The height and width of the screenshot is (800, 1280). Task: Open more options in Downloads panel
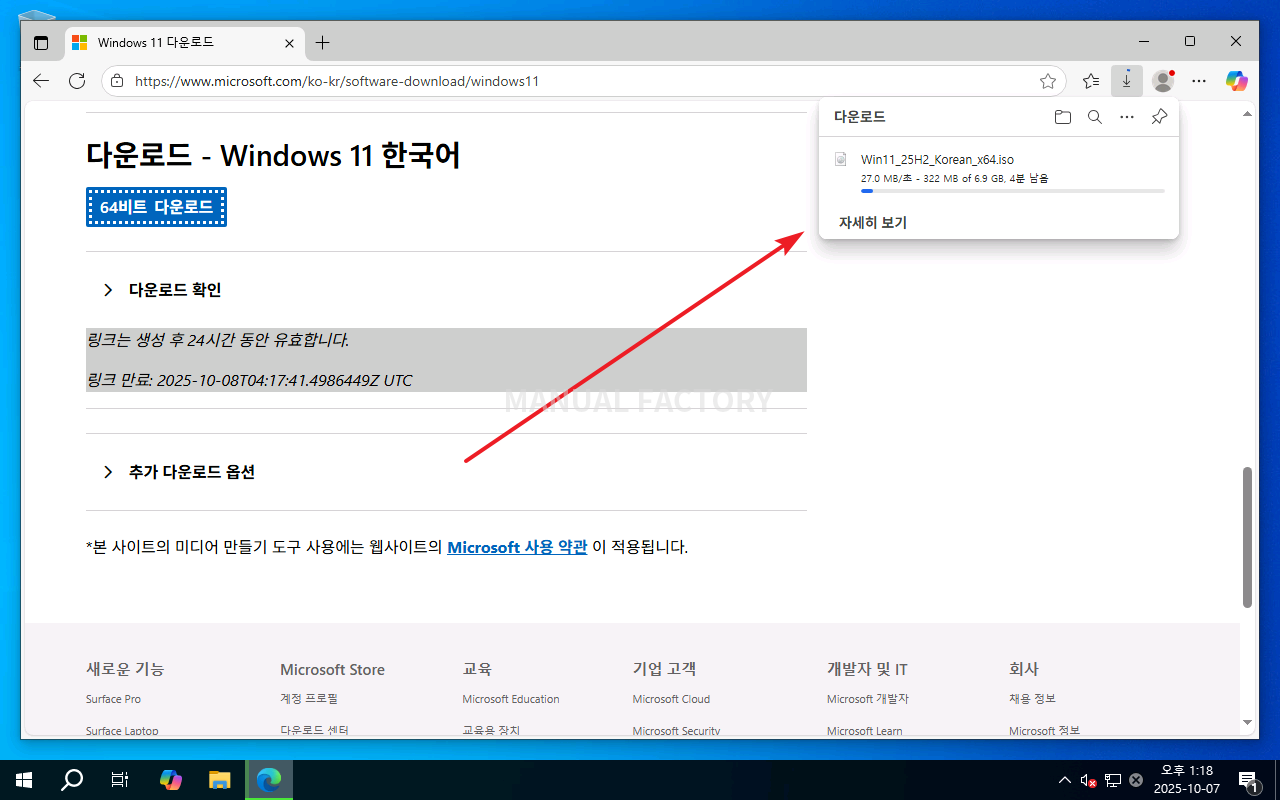click(1127, 117)
